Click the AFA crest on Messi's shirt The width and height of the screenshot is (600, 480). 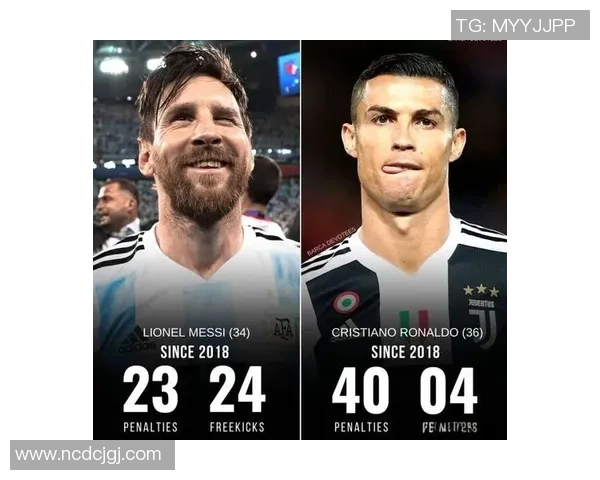284,328
